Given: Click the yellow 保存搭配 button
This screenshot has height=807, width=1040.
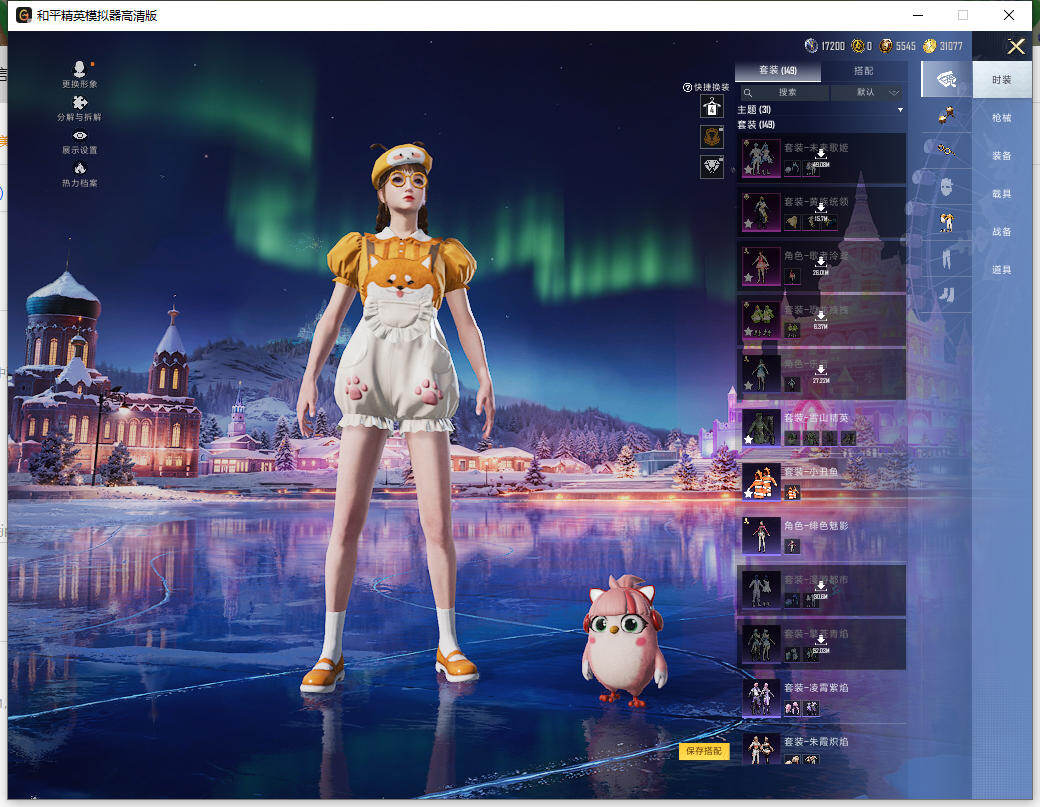Looking at the screenshot, I should click(704, 751).
